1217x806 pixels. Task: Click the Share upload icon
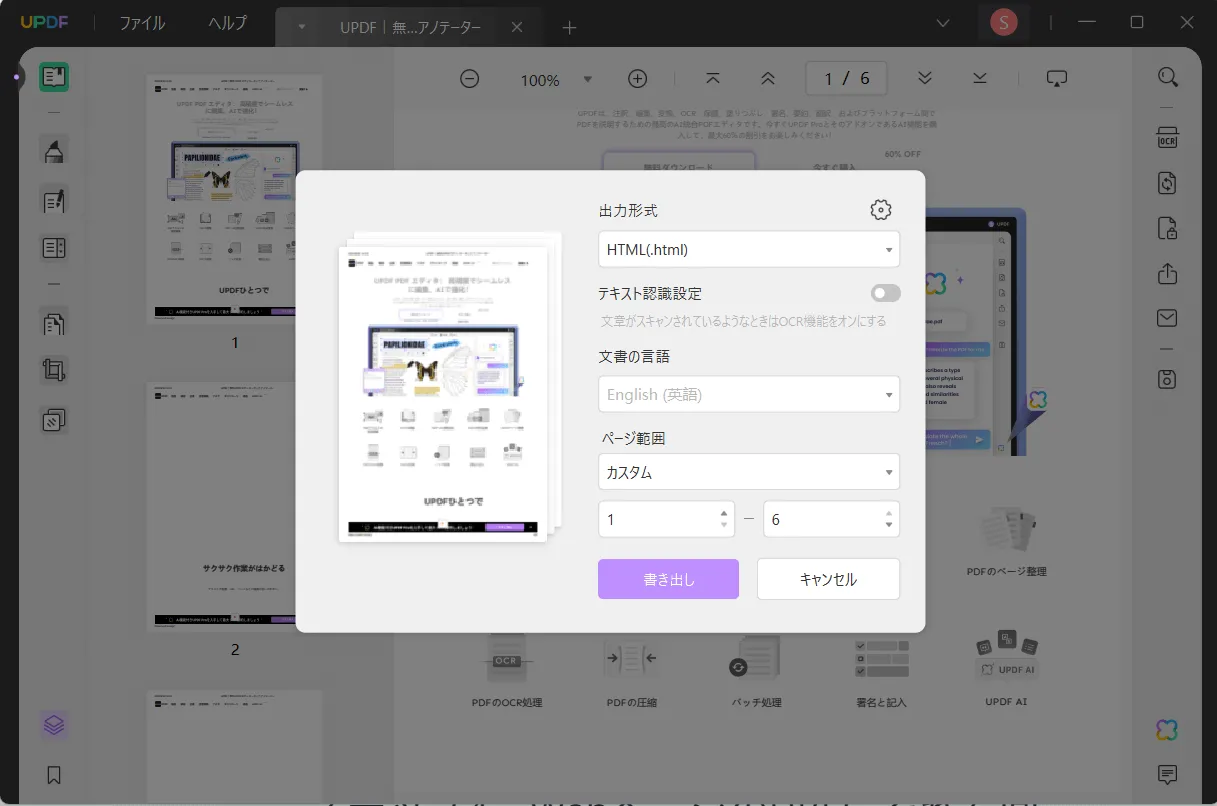pos(1167,273)
